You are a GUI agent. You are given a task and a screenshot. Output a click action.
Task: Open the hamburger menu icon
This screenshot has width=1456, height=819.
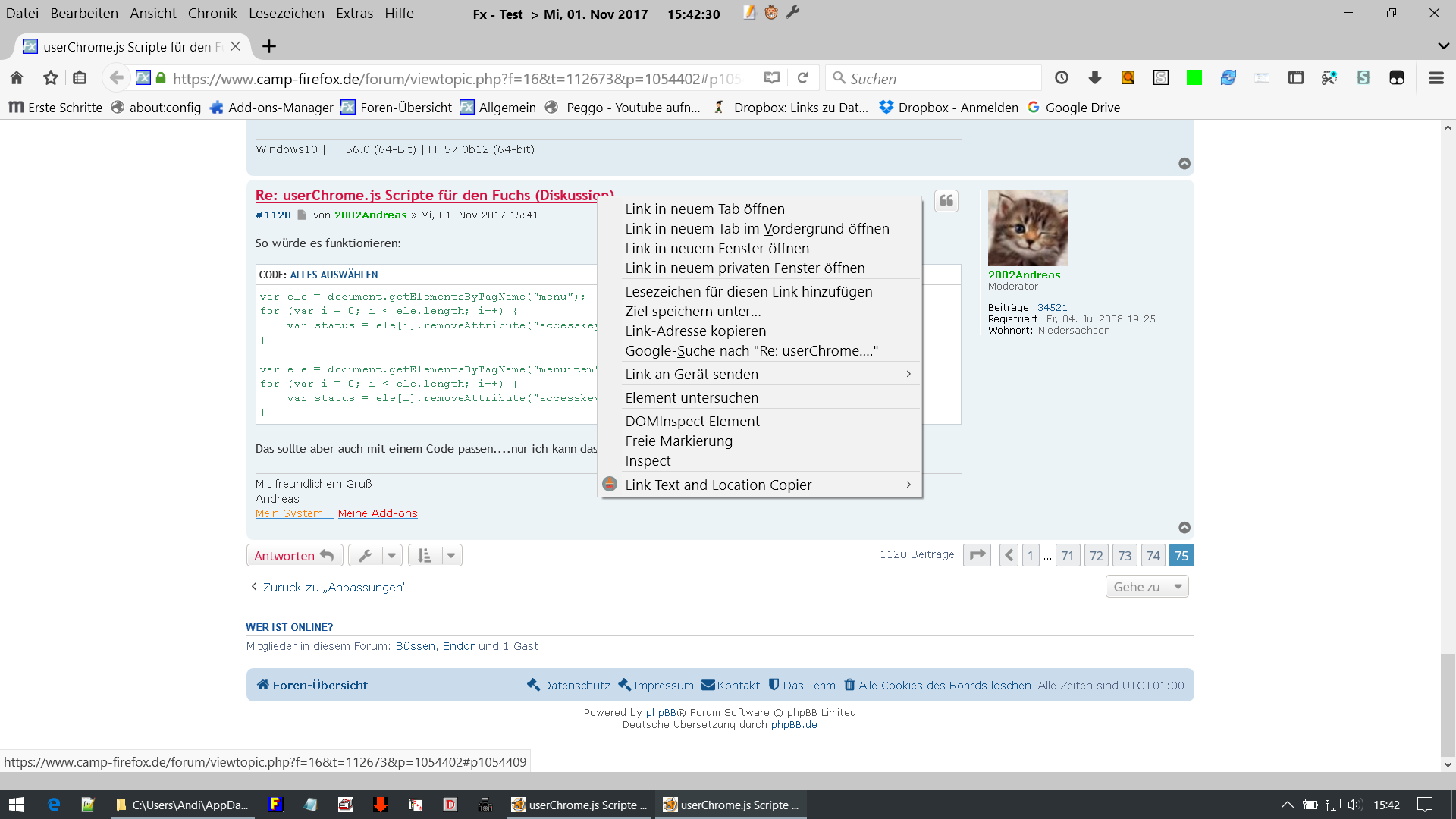1436,78
